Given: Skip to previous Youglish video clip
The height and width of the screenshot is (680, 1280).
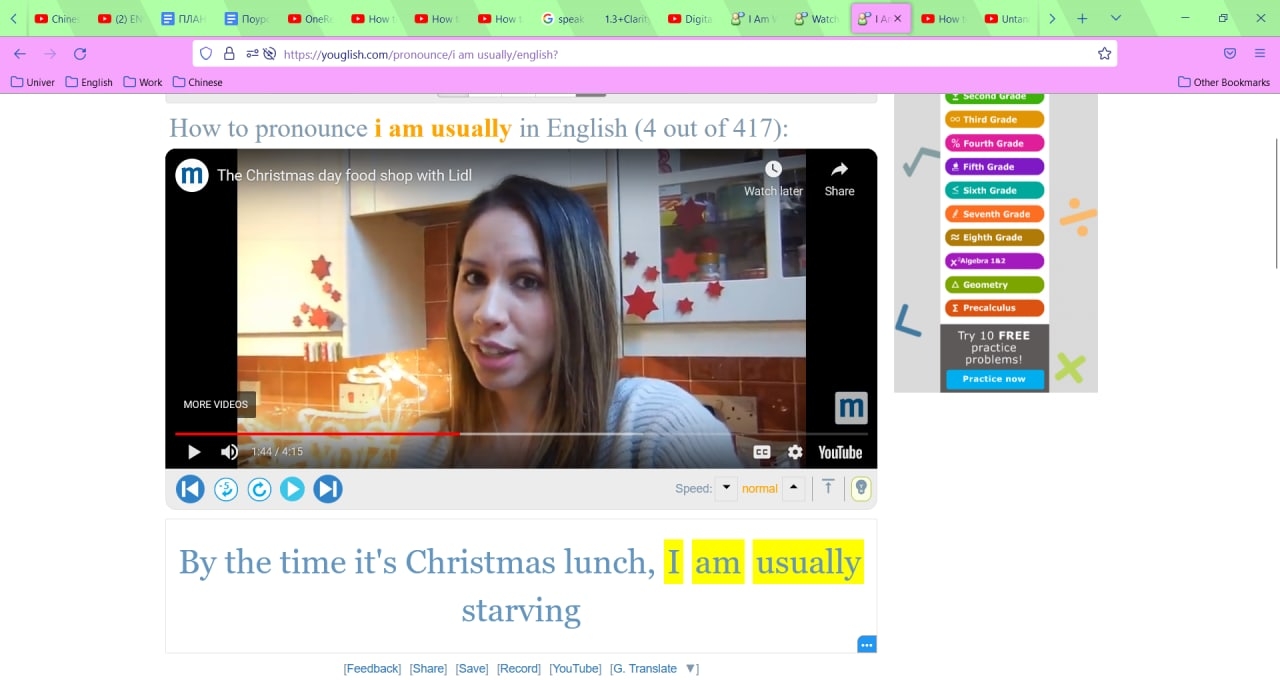Looking at the screenshot, I should [x=190, y=489].
